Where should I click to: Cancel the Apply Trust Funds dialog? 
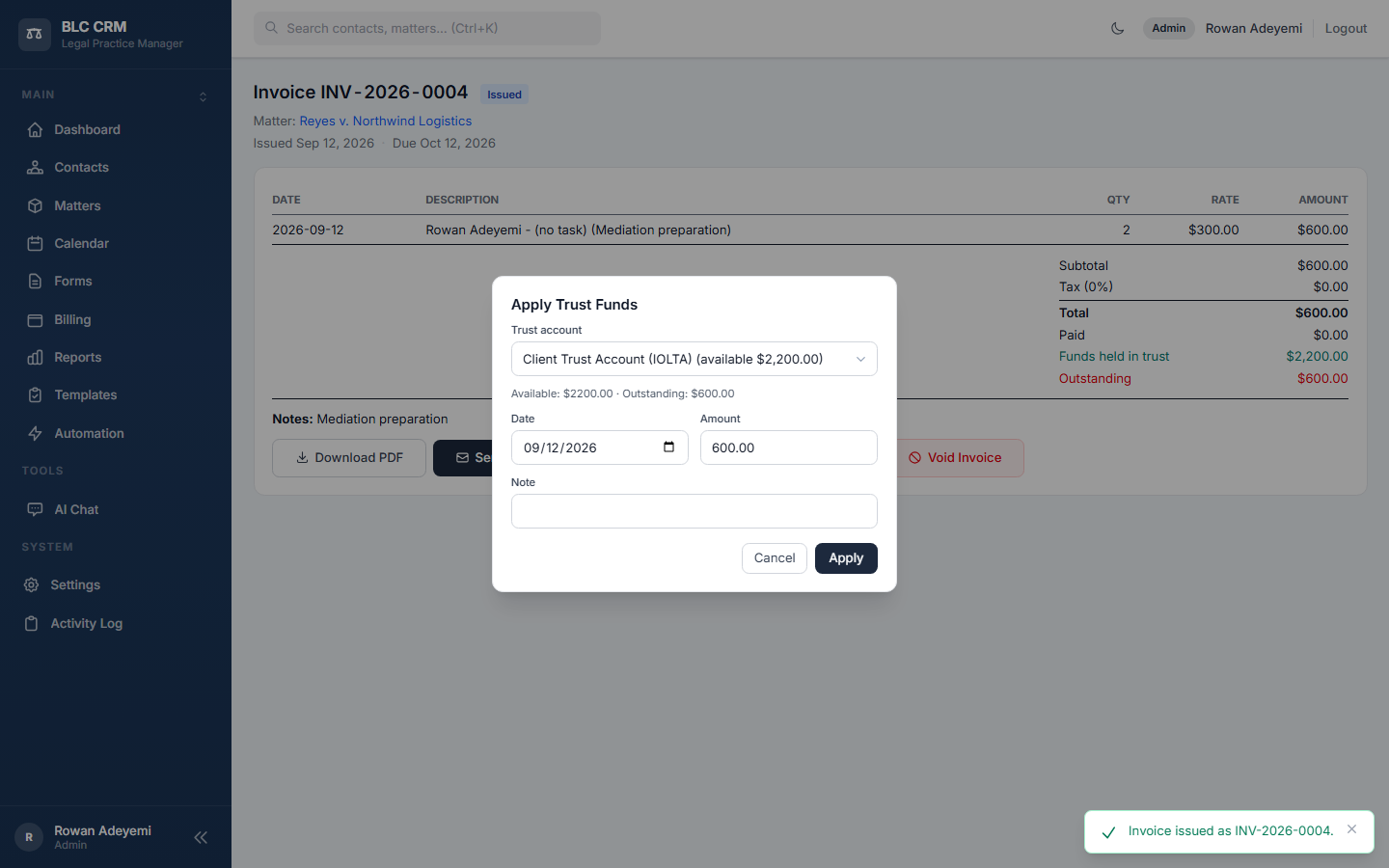(x=775, y=558)
